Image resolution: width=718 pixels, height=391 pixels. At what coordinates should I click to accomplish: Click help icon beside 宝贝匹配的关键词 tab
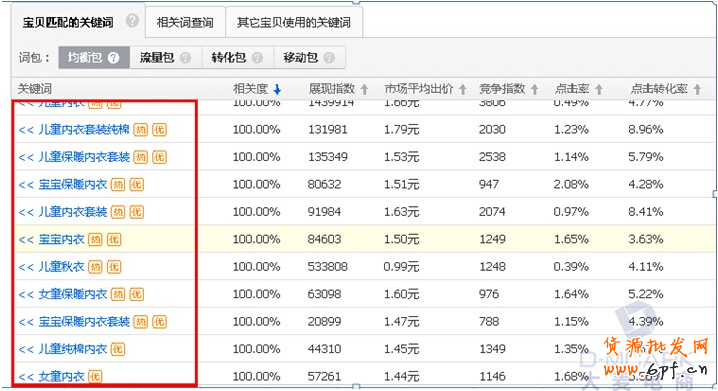coord(132,21)
